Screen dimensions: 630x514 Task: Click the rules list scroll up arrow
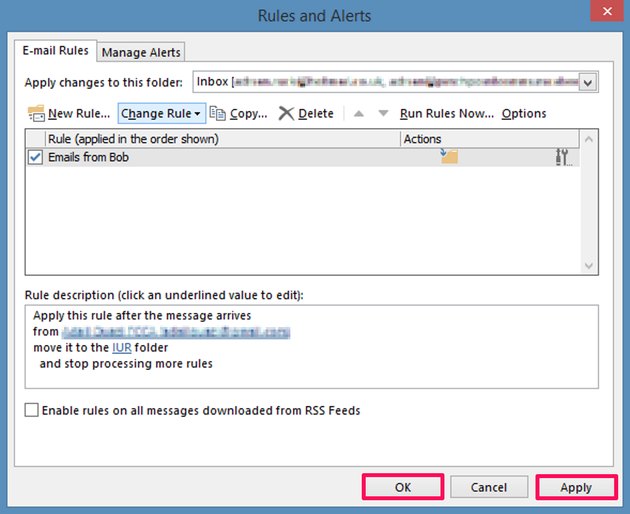point(589,139)
